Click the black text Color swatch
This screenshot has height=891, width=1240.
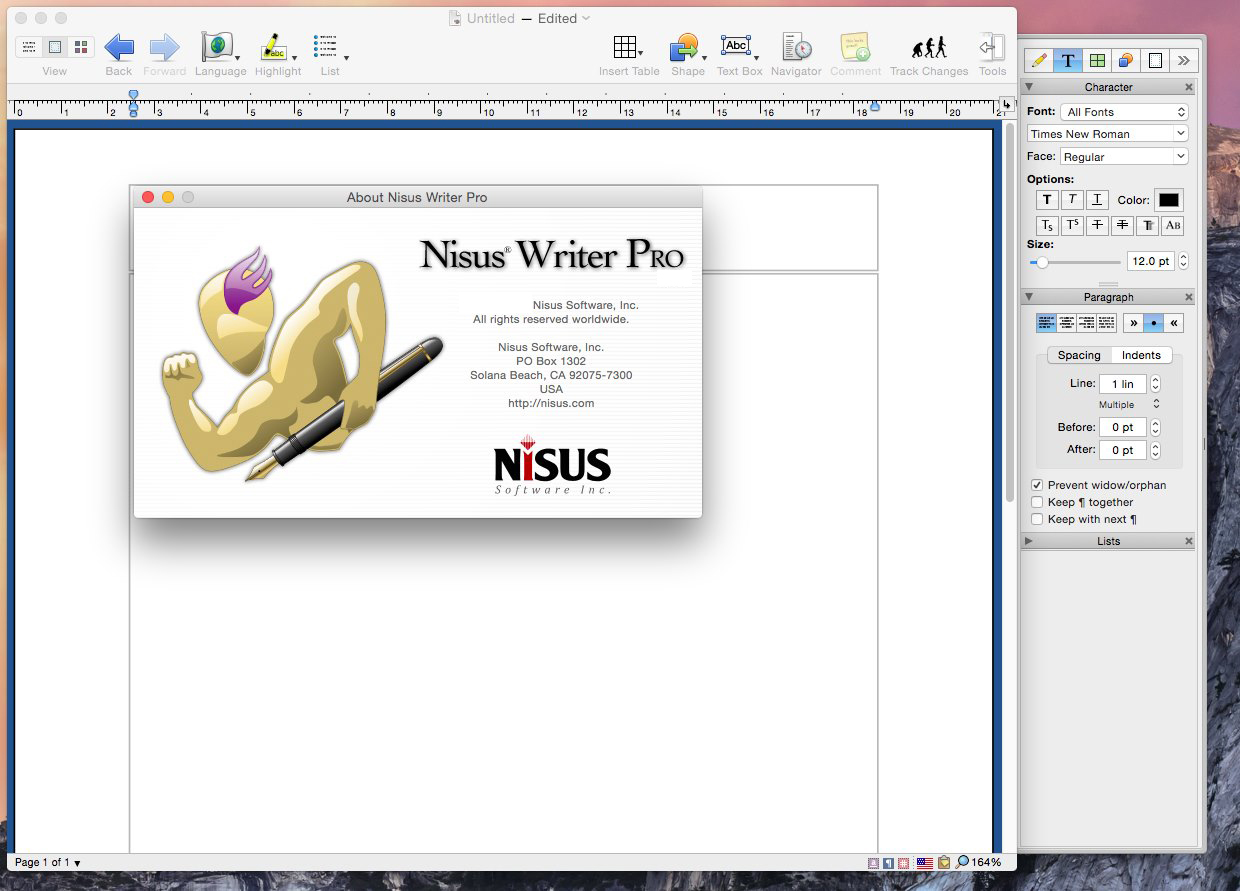click(x=1168, y=200)
